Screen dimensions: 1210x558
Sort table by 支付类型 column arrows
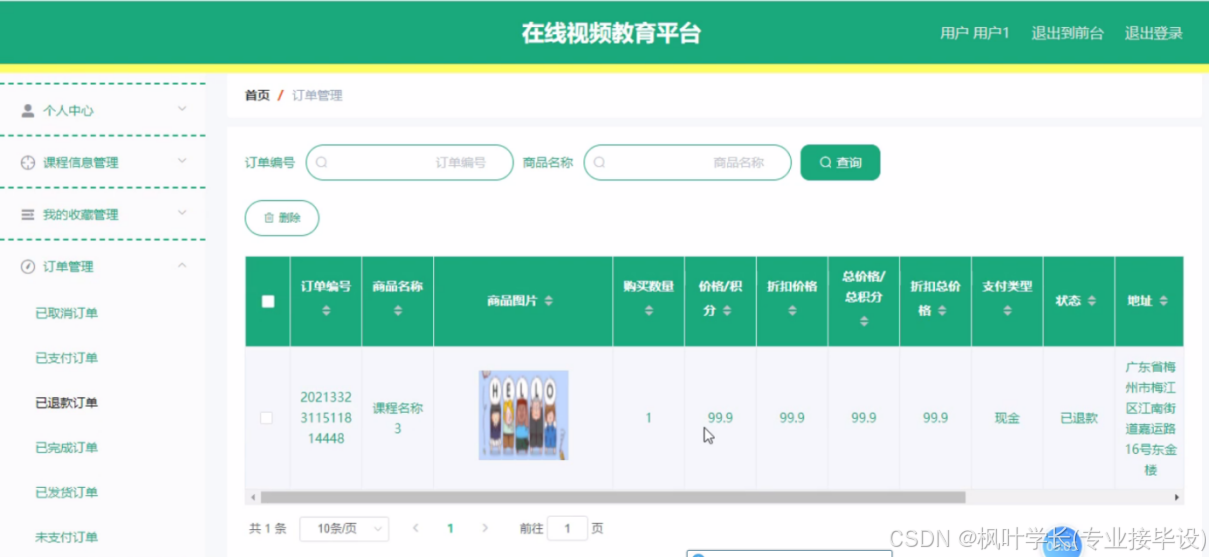pyautogui.click(x=1007, y=311)
